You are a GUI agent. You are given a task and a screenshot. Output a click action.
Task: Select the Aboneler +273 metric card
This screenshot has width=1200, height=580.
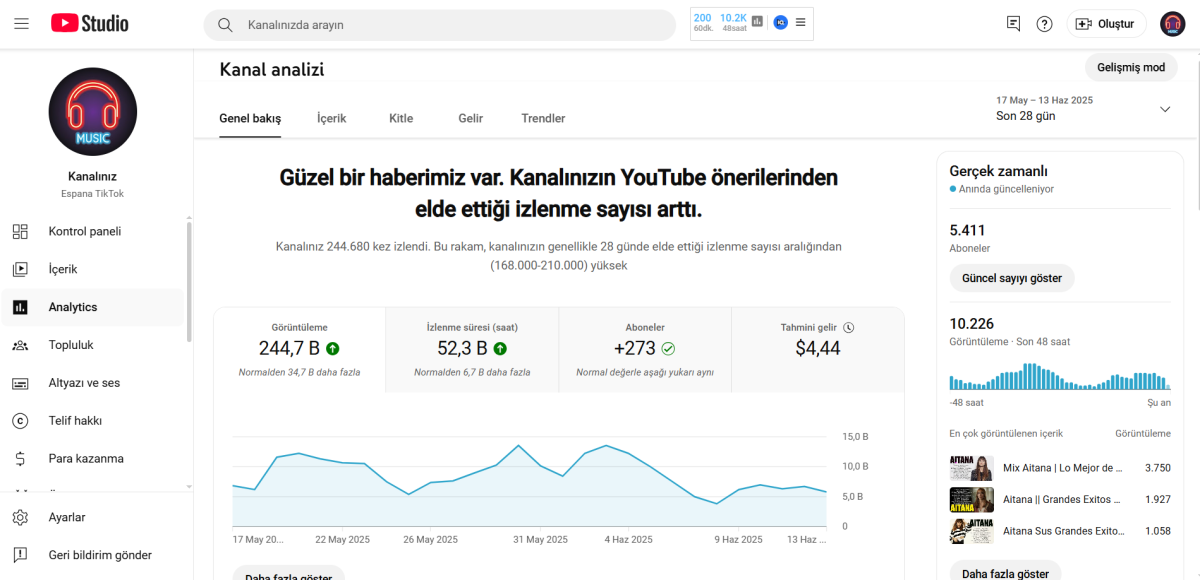[x=645, y=350]
